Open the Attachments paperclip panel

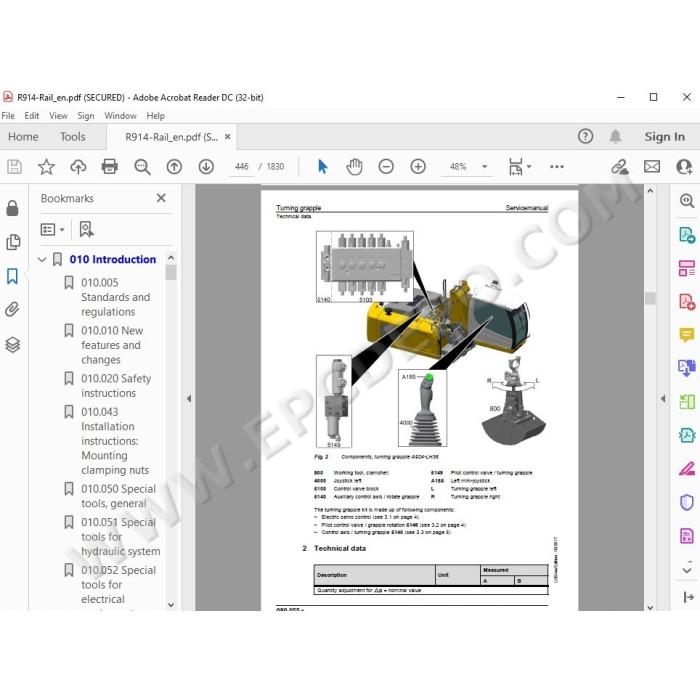click(x=12, y=309)
